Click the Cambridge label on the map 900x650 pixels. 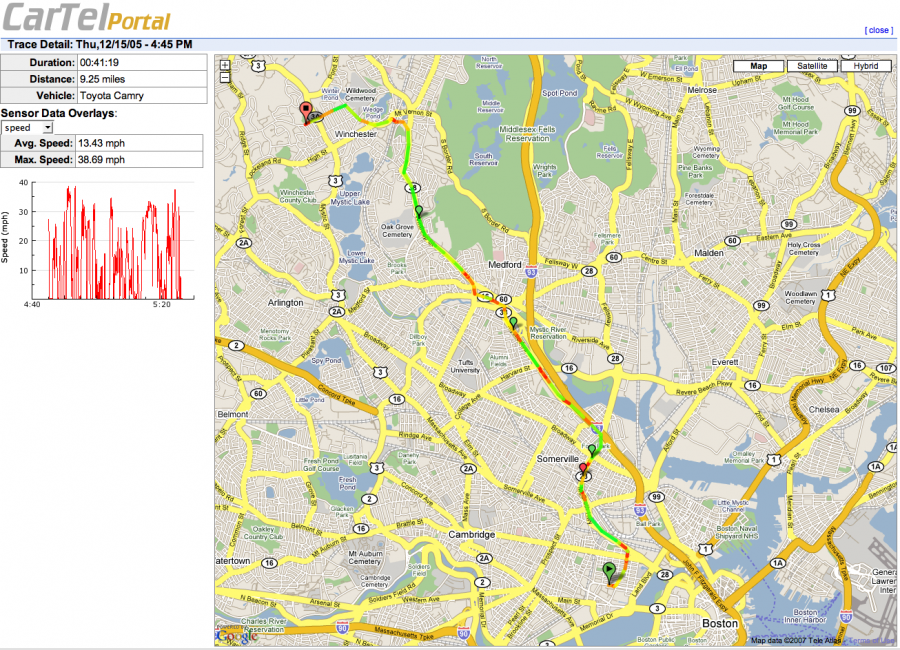click(471, 535)
